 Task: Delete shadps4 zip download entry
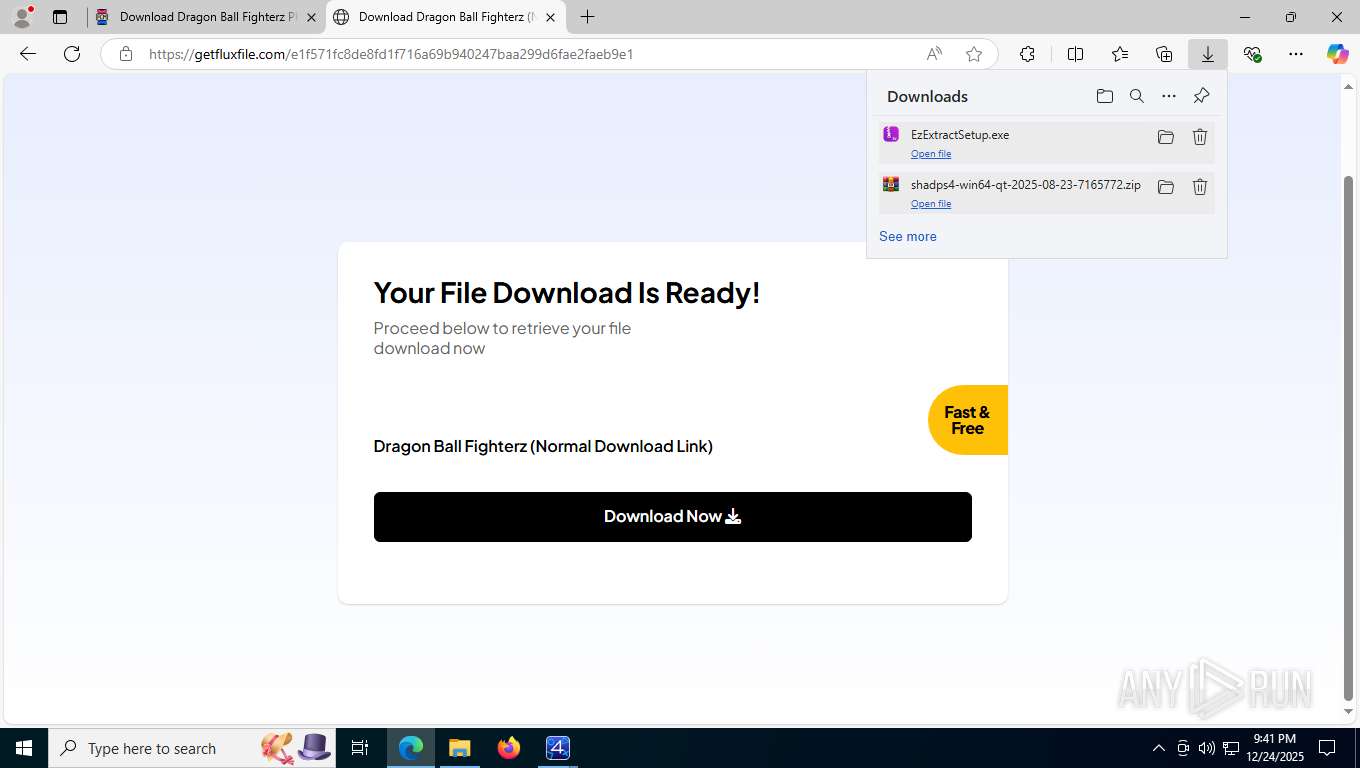tap(1200, 187)
